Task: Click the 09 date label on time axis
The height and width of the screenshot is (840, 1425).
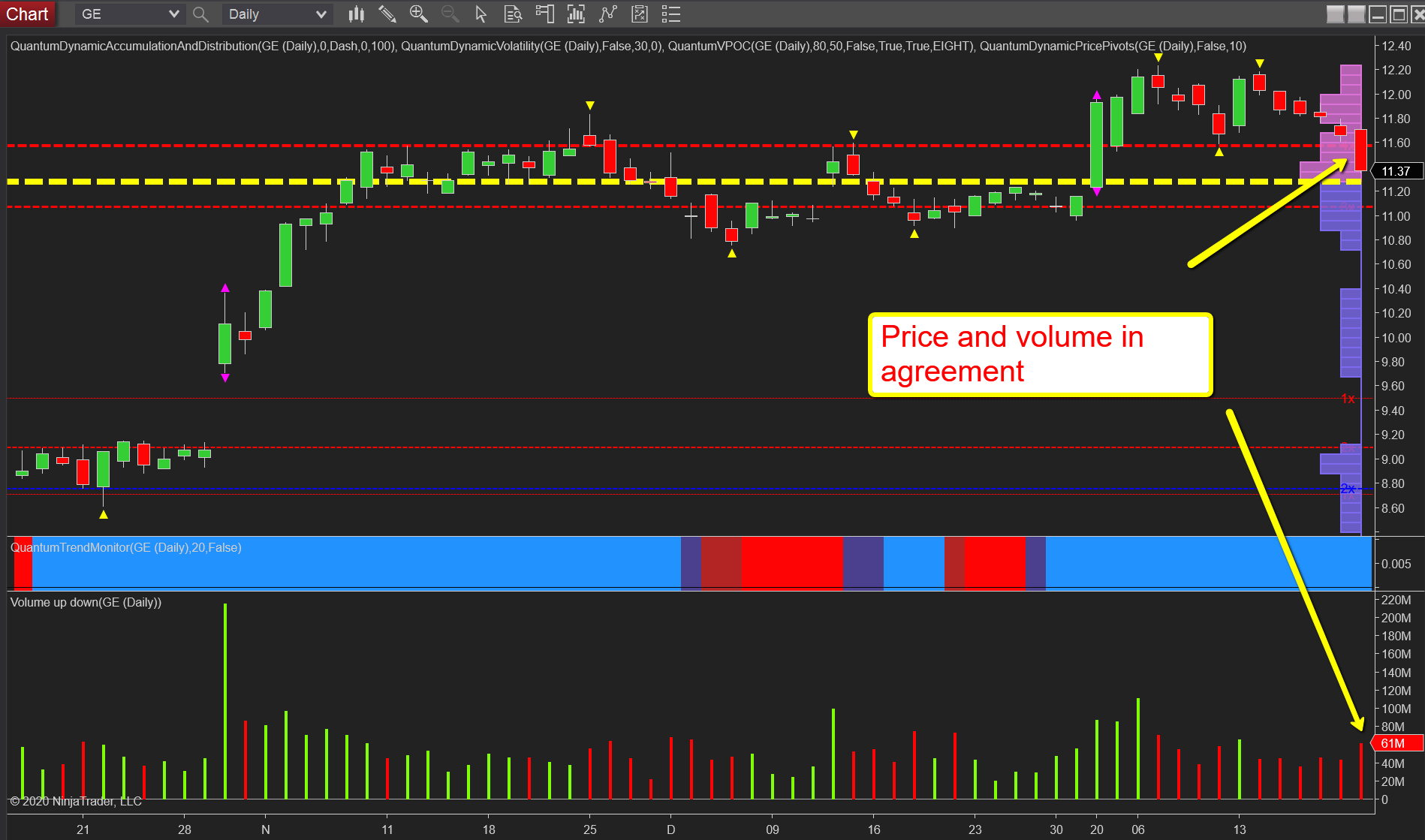Action: pyautogui.click(x=773, y=829)
